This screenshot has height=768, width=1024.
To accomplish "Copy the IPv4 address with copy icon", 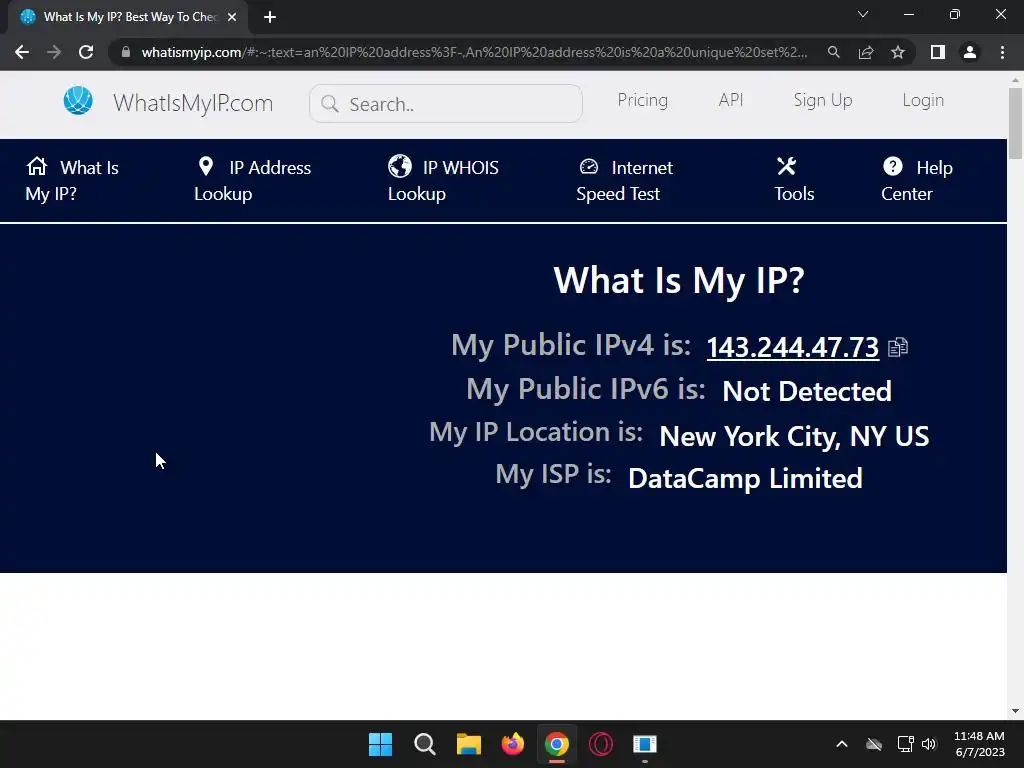I will (898, 347).
